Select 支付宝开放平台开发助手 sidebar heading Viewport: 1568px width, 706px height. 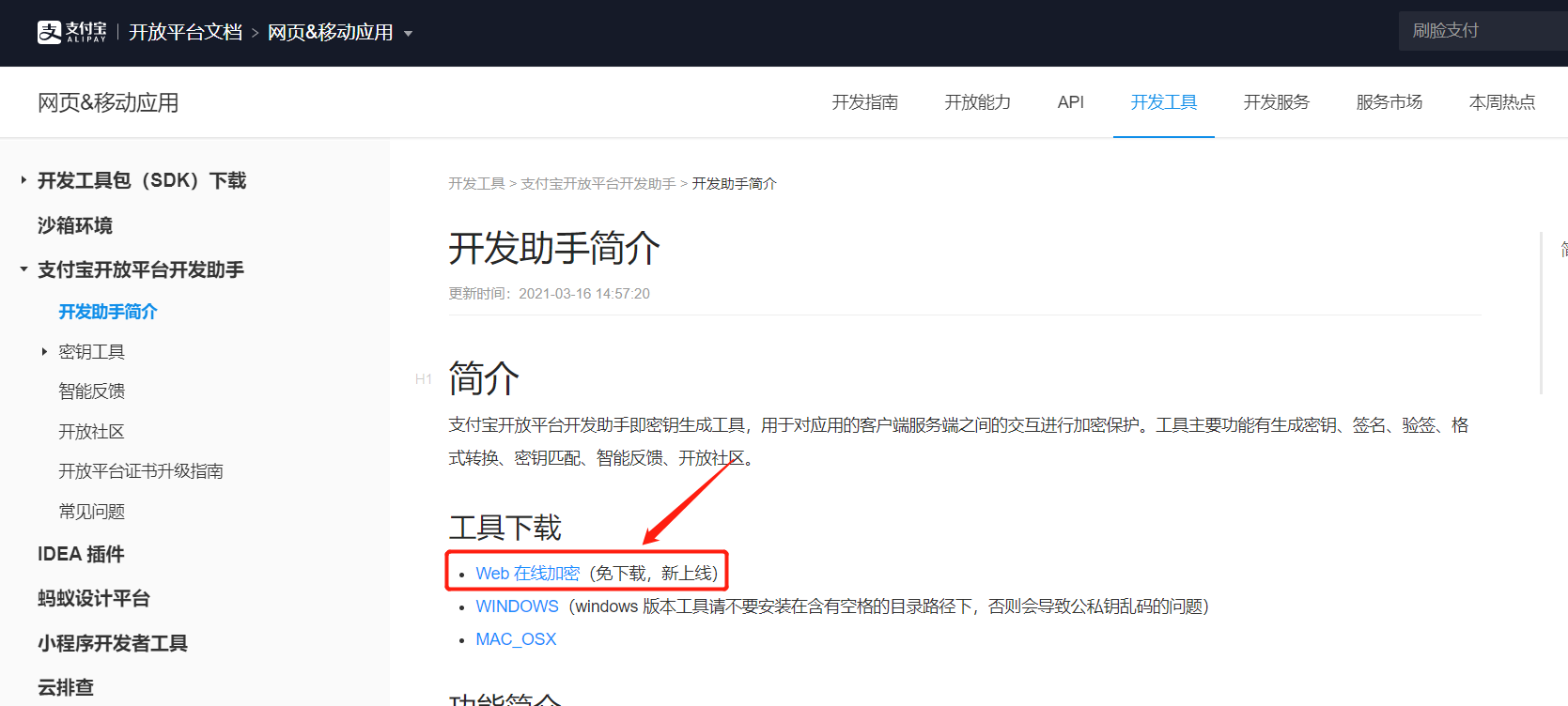click(141, 269)
